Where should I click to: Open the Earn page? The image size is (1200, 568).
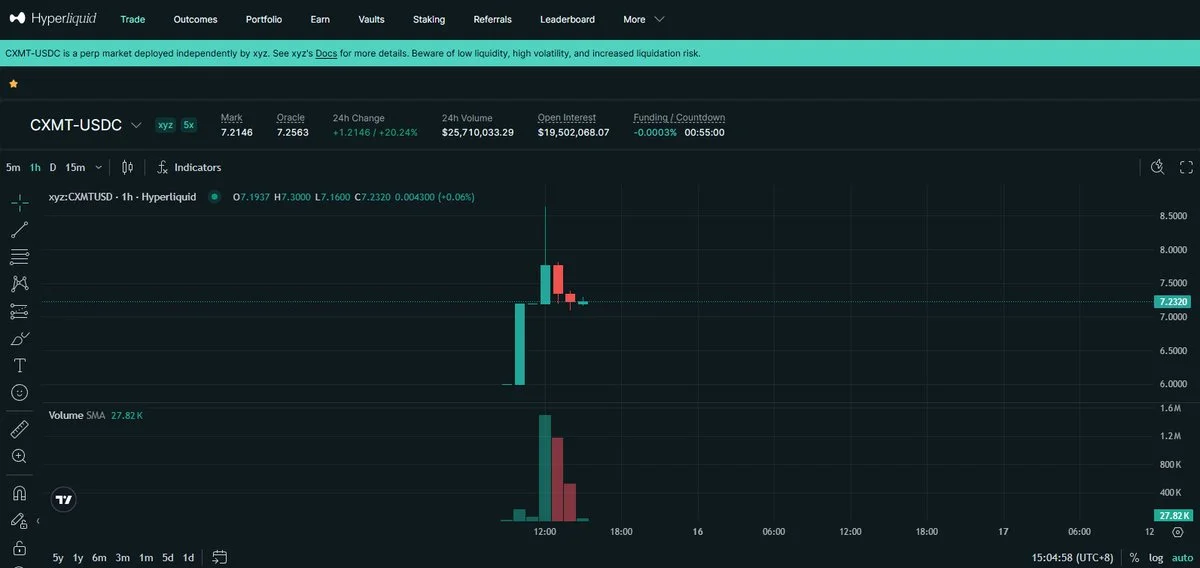click(x=320, y=19)
